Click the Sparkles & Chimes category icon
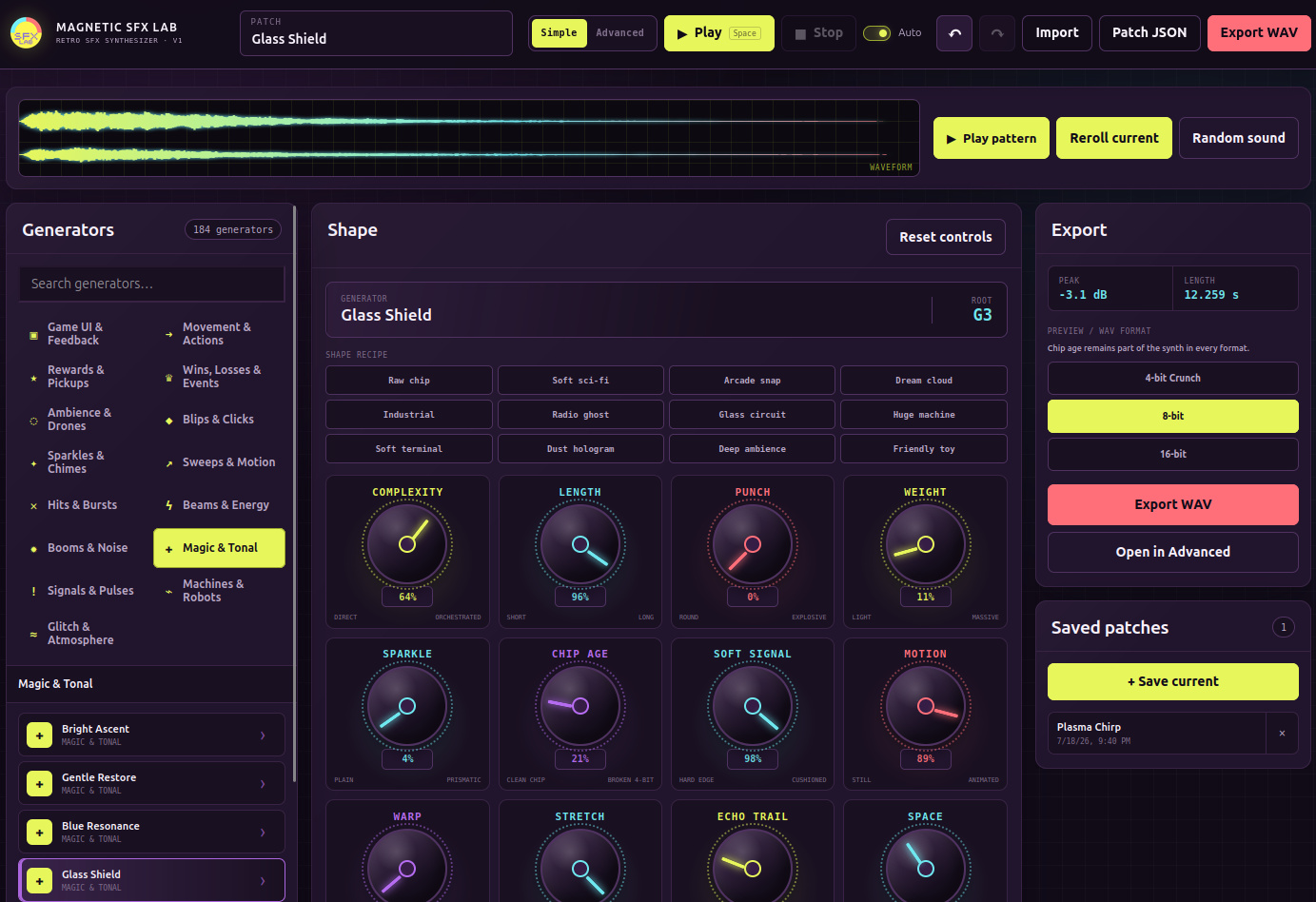 pyautogui.click(x=33, y=463)
